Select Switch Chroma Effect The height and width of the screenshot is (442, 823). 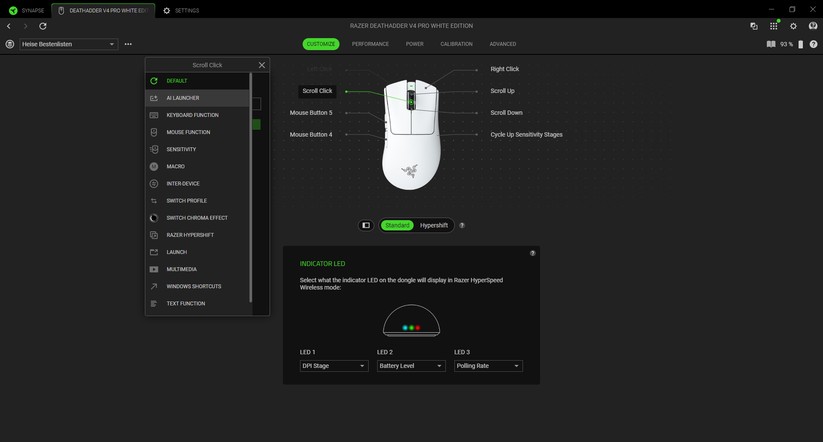coord(197,218)
